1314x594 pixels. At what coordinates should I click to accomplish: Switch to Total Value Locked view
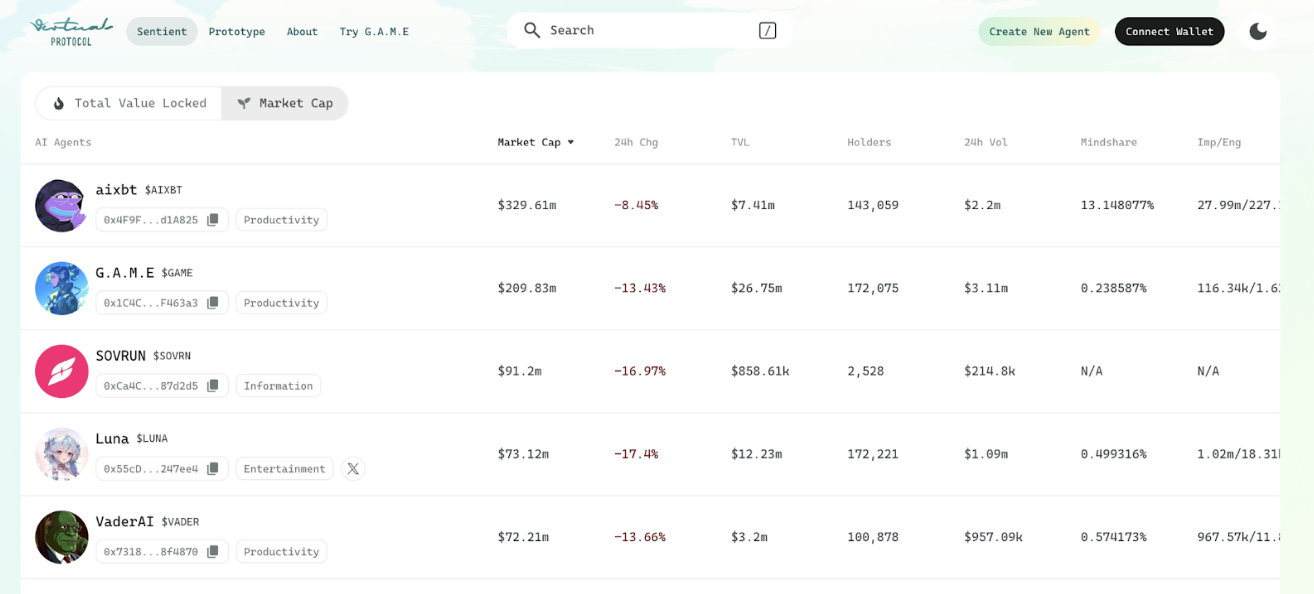[x=129, y=103]
